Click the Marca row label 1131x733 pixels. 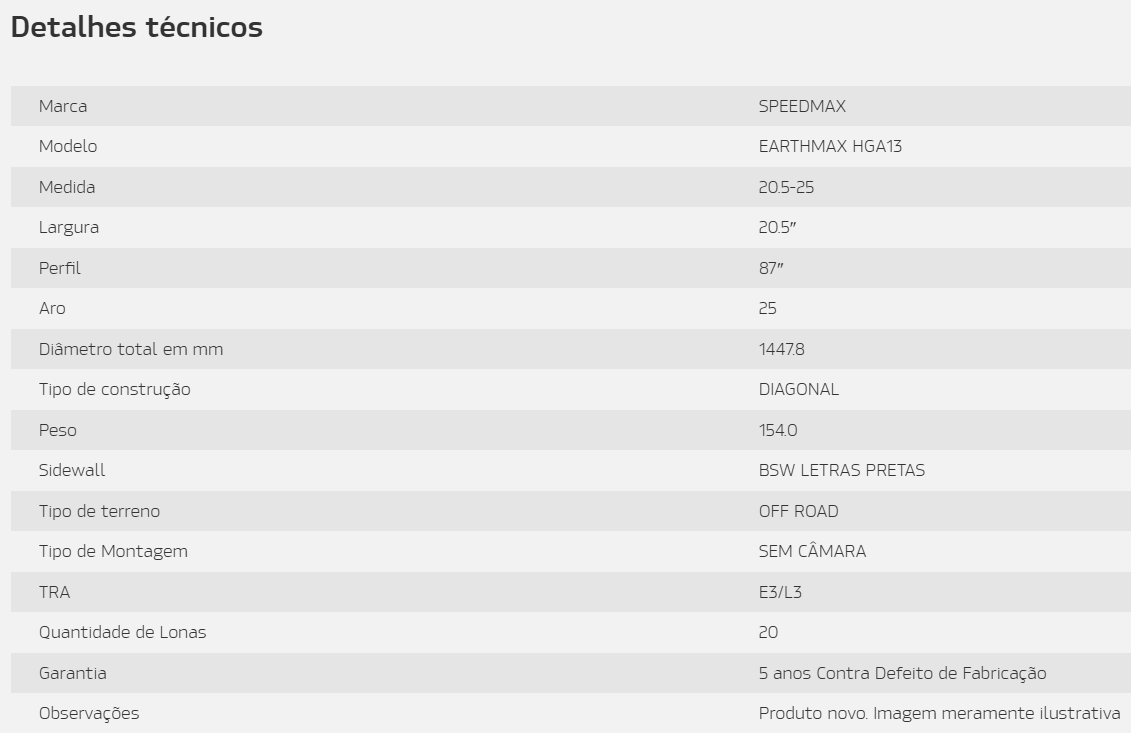click(x=63, y=106)
